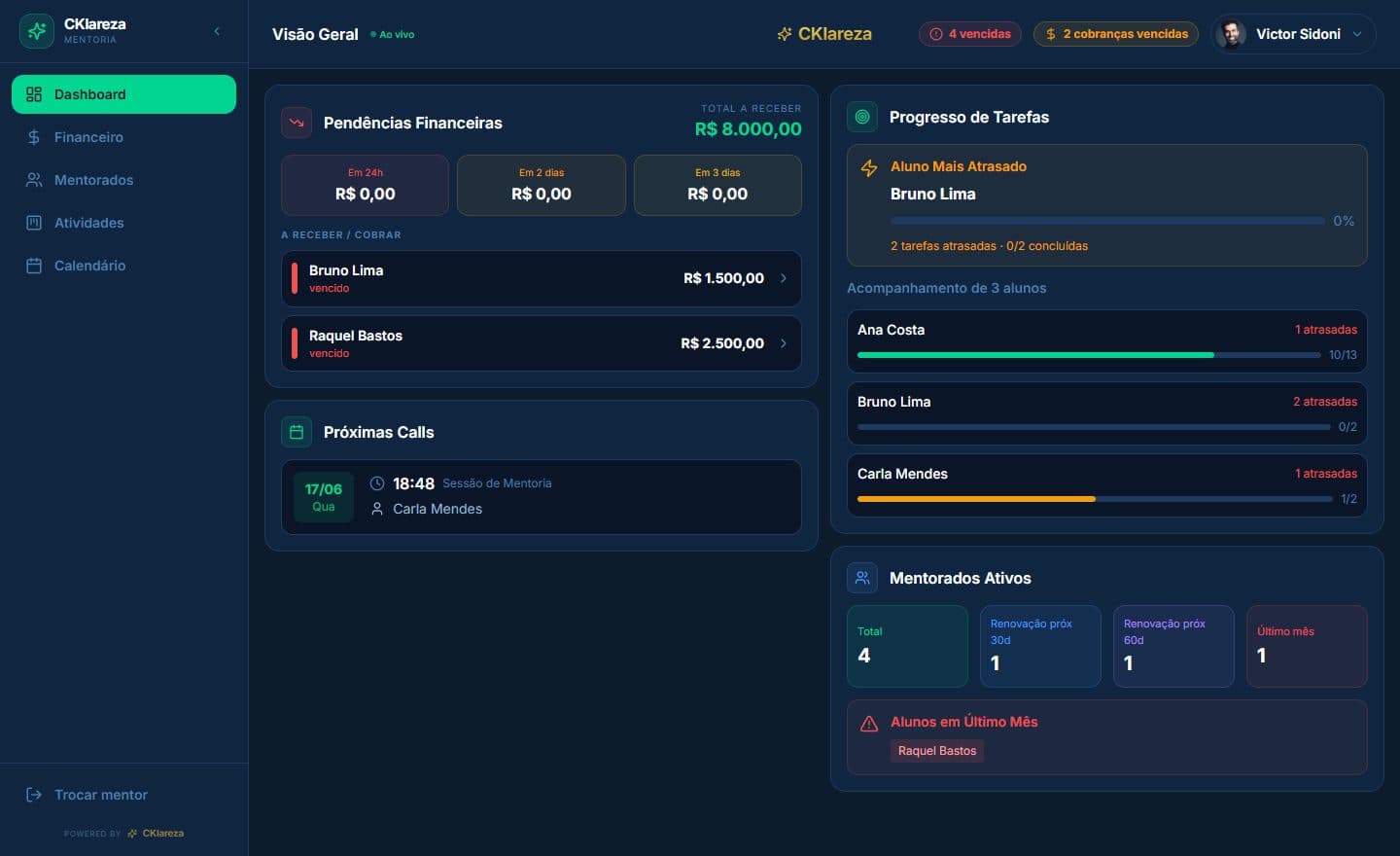
Task: Open Carla Mendes task progress row
Action: click(x=1107, y=485)
